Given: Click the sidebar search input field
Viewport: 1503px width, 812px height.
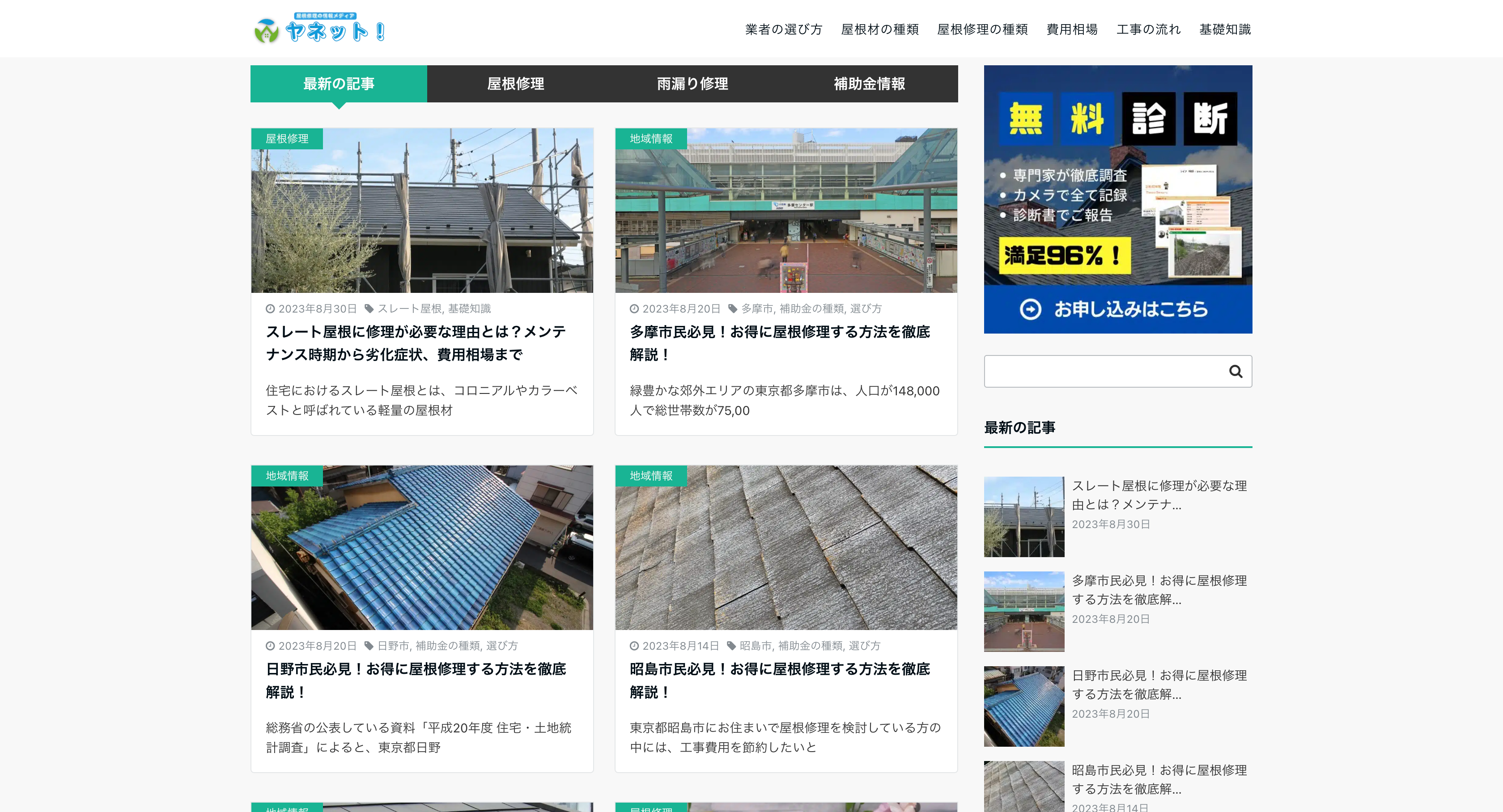Looking at the screenshot, I should pyautogui.click(x=1103, y=371).
